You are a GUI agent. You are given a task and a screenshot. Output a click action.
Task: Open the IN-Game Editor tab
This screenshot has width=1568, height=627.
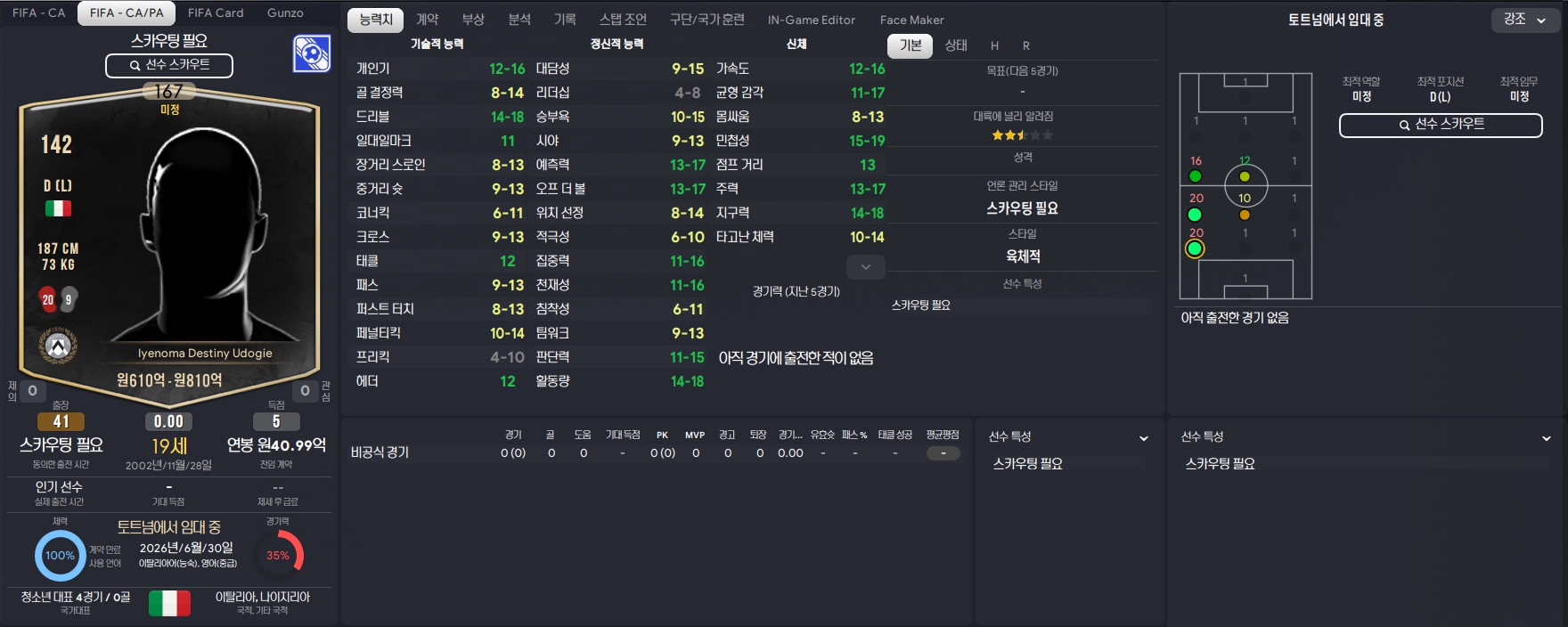click(x=812, y=20)
